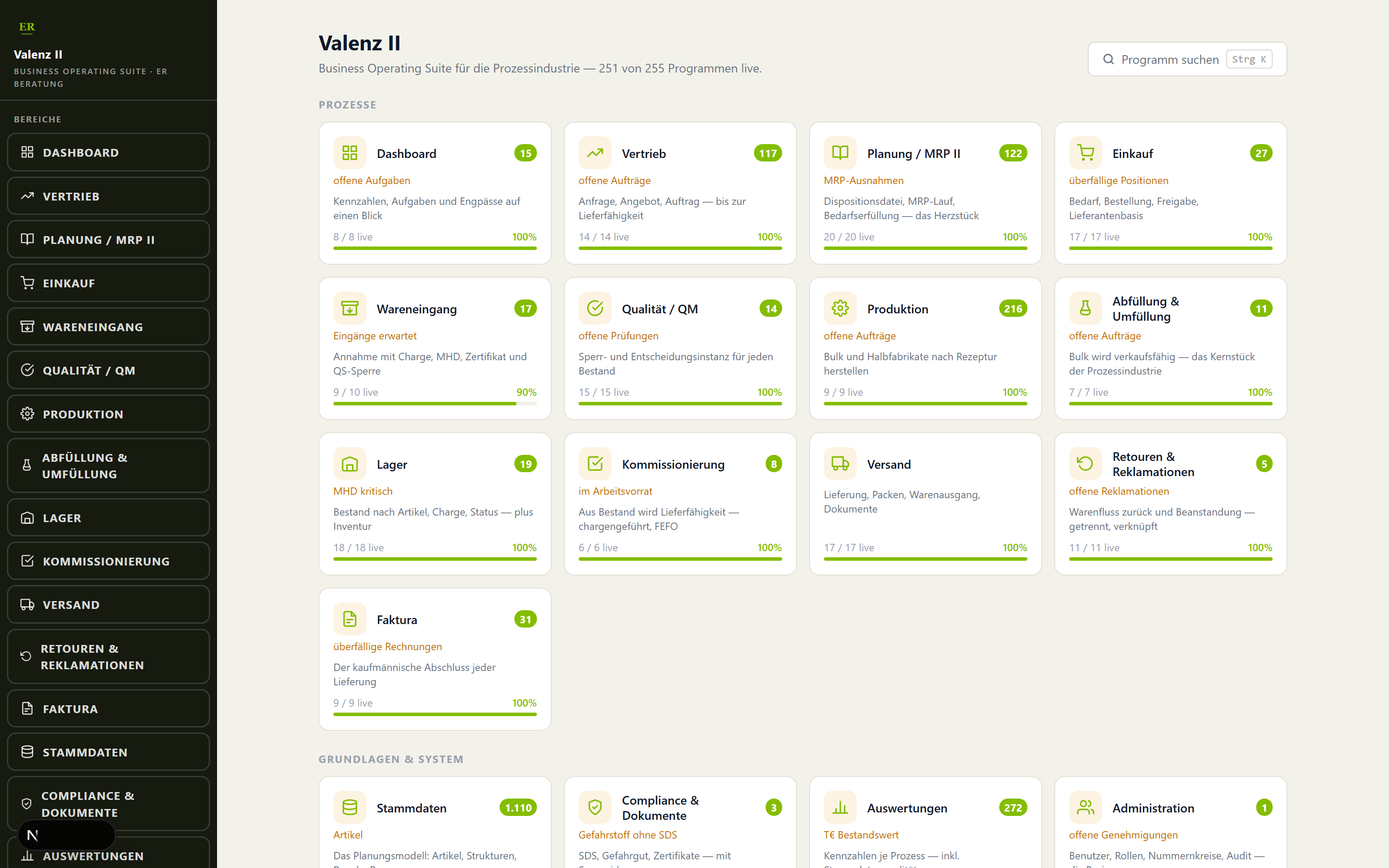This screenshot has height=868, width=1389.
Task: Click the Versand card truck icon
Action: pos(840,464)
